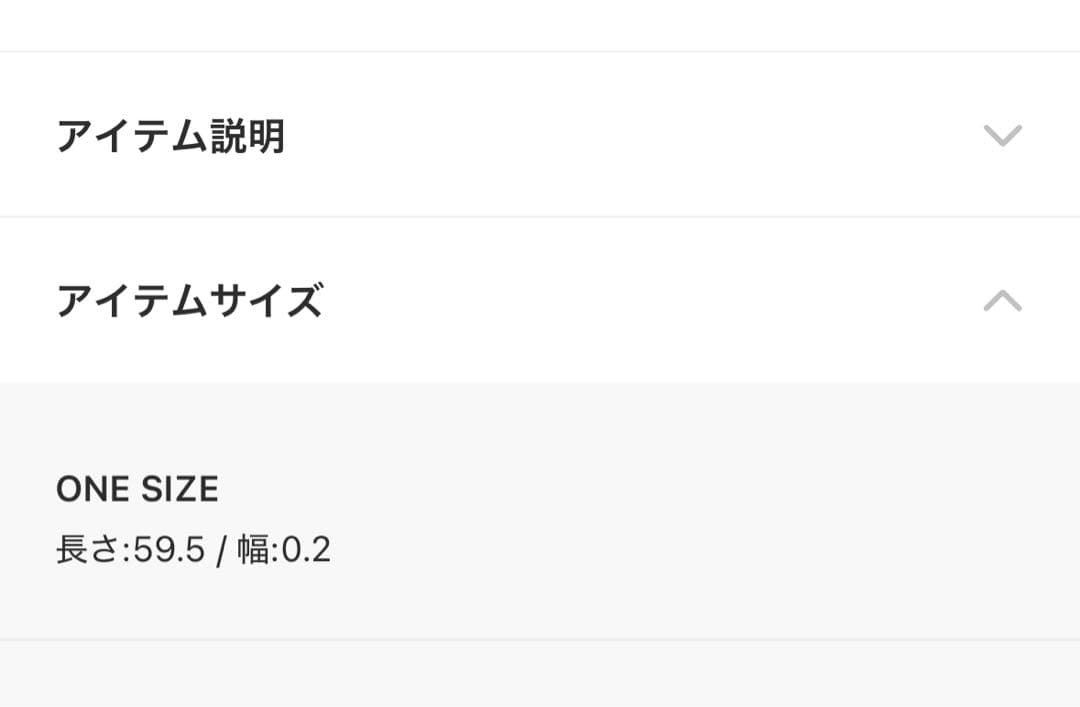Click the empty section below the size details

tap(540, 675)
